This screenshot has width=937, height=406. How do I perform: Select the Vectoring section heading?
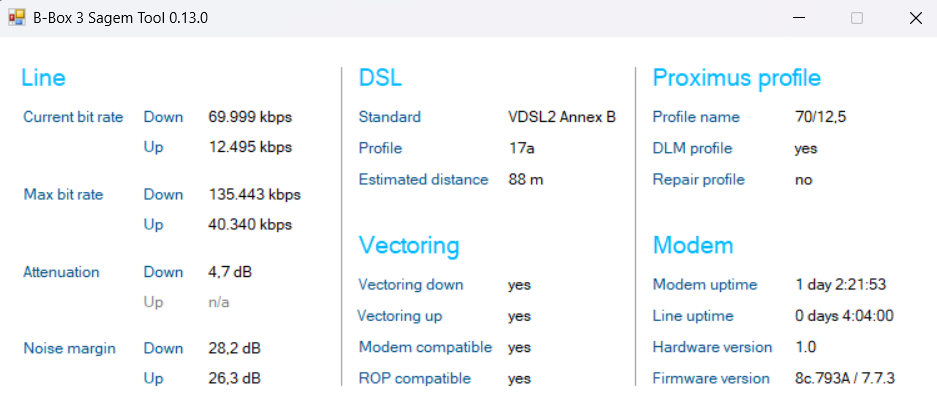click(408, 245)
